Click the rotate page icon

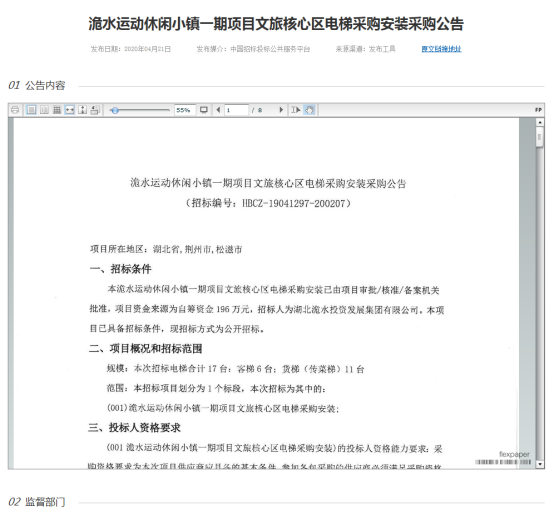(95, 110)
